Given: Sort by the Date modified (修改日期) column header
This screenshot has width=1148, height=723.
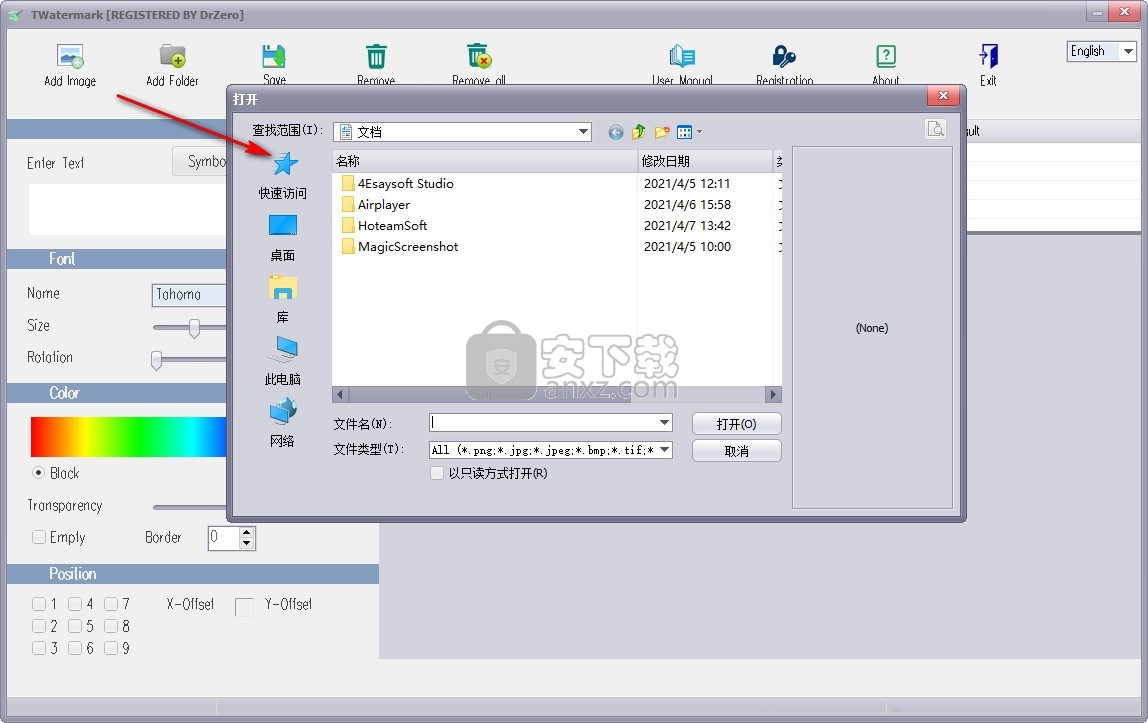Looking at the screenshot, I should (705, 161).
